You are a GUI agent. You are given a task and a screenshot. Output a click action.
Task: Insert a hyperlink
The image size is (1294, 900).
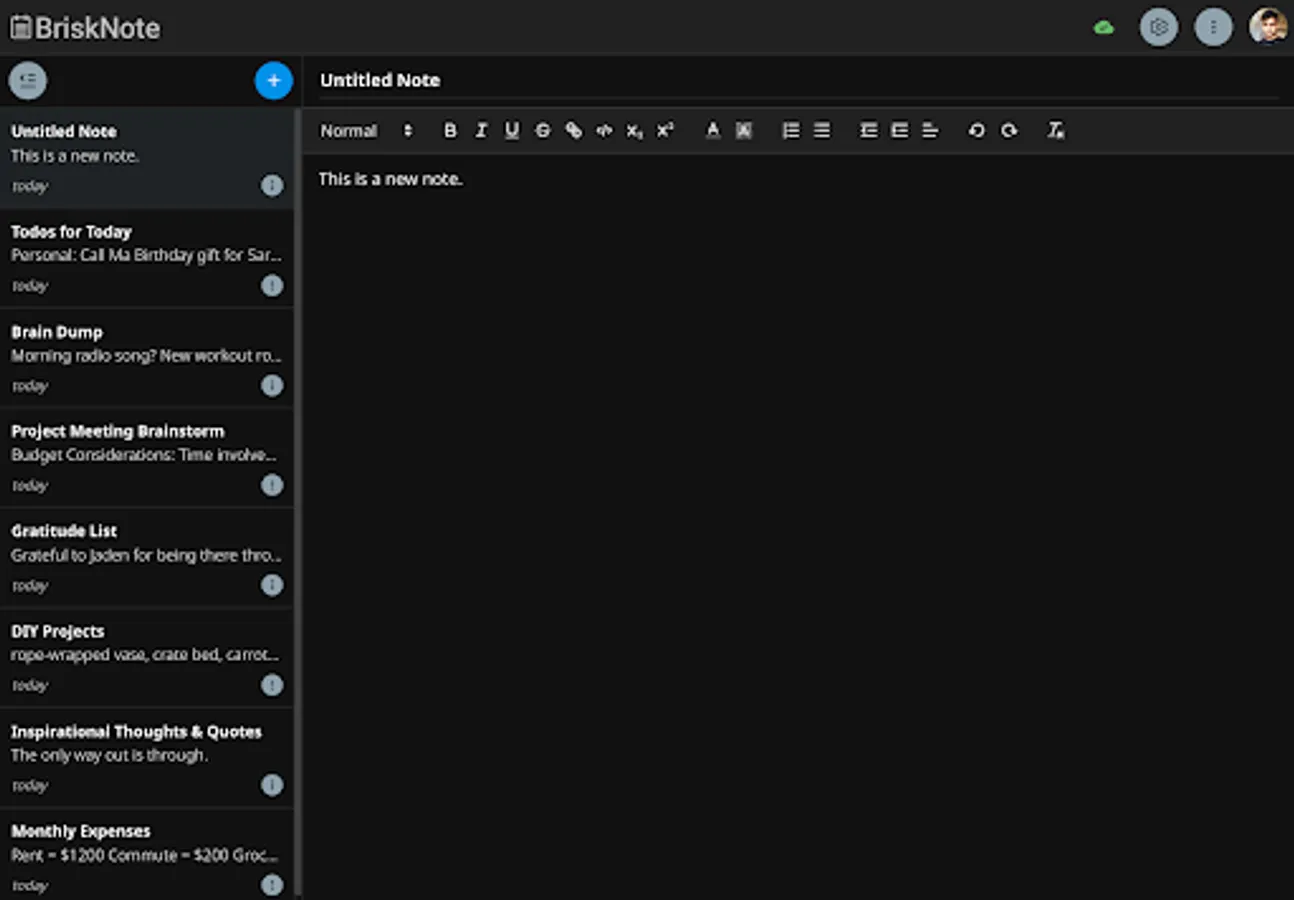click(573, 130)
